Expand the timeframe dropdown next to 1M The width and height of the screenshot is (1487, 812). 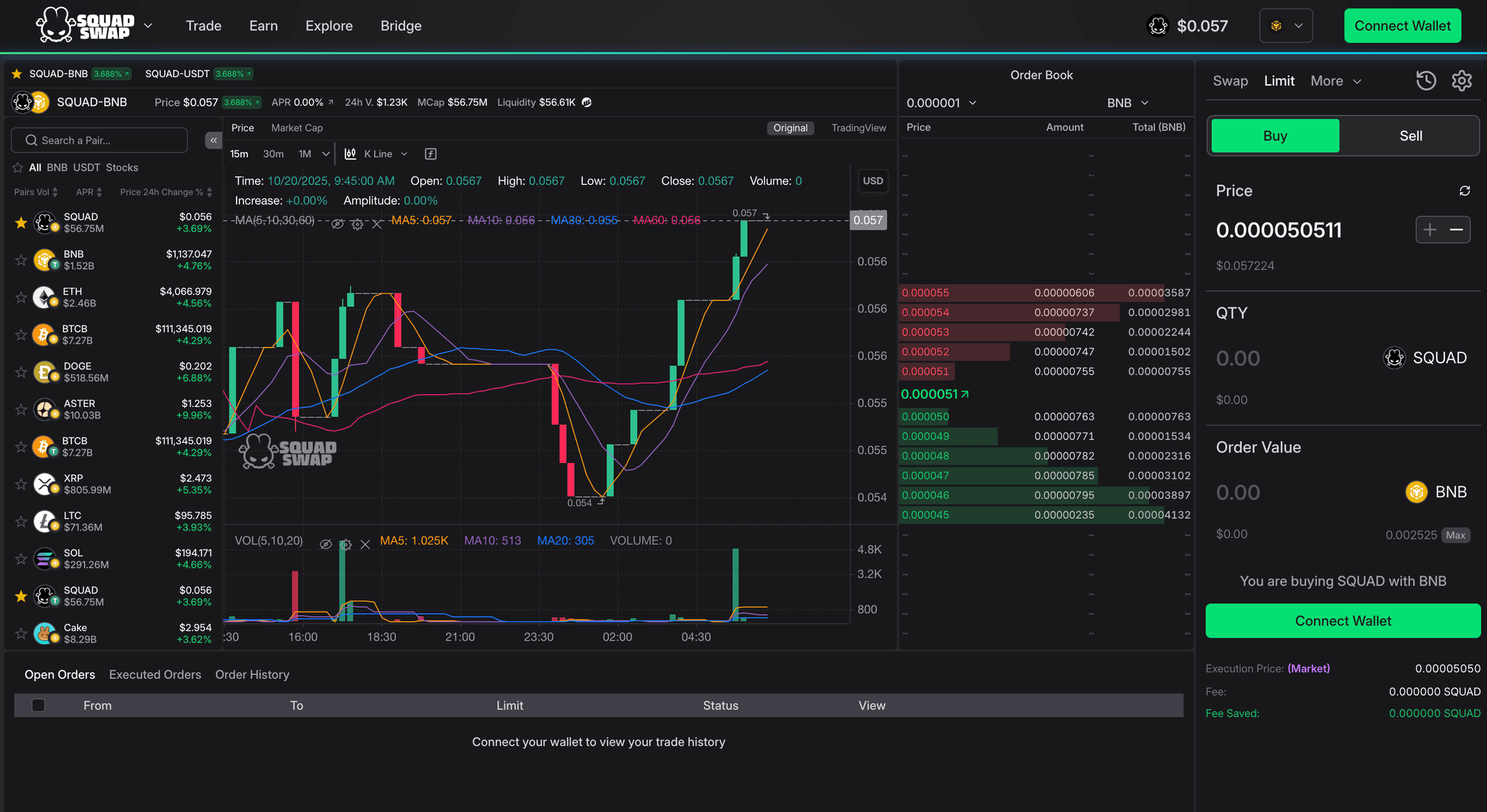pos(325,153)
